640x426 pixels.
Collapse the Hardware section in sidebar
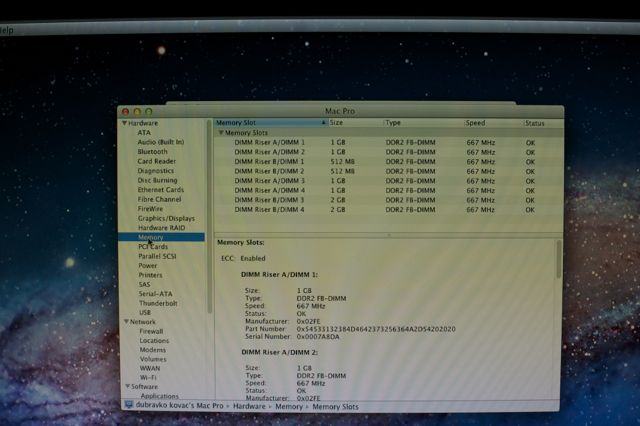124,123
